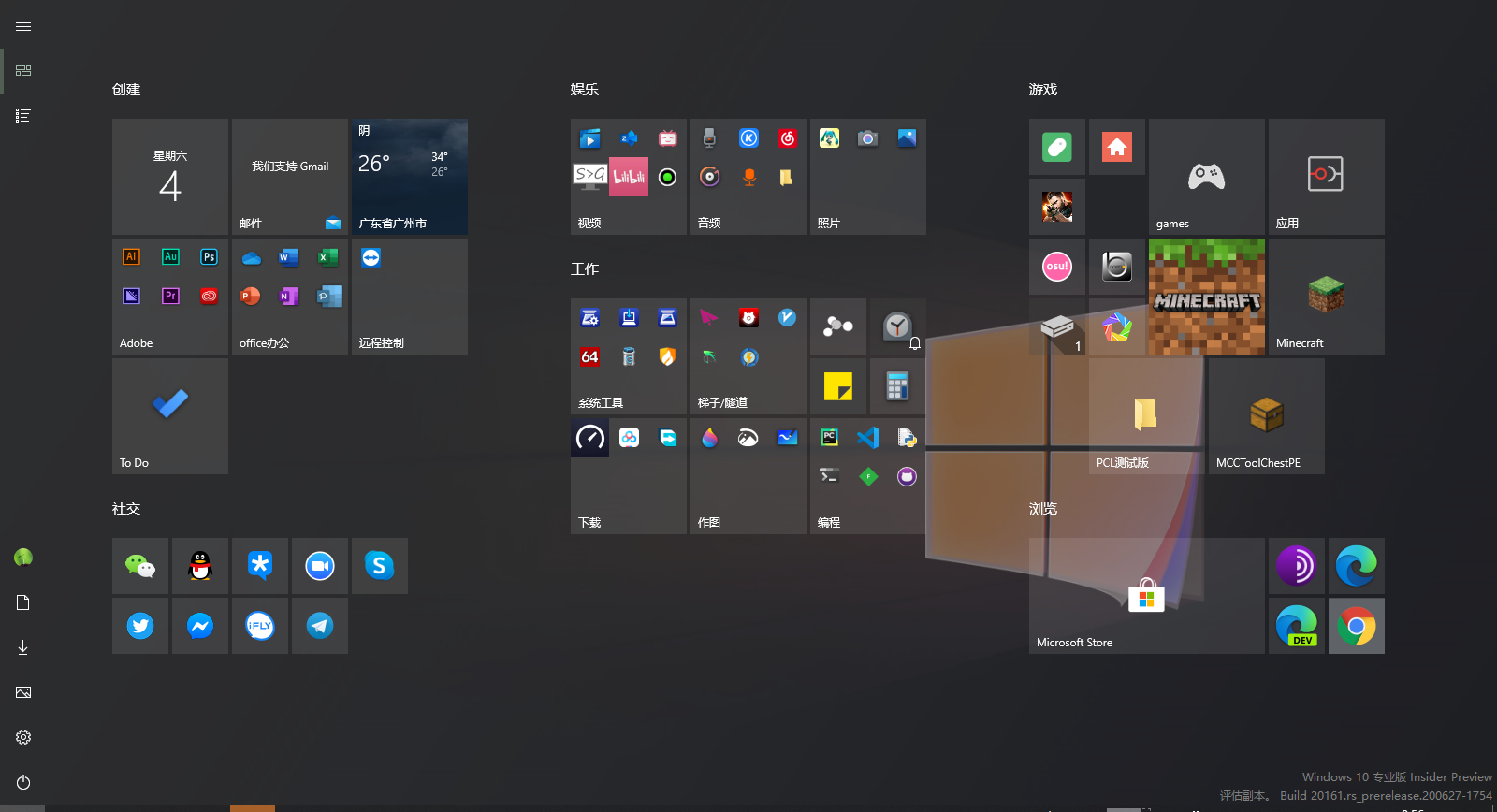Click the 游戏 group header
Image resolution: width=1497 pixels, height=812 pixels.
pos(1043,90)
